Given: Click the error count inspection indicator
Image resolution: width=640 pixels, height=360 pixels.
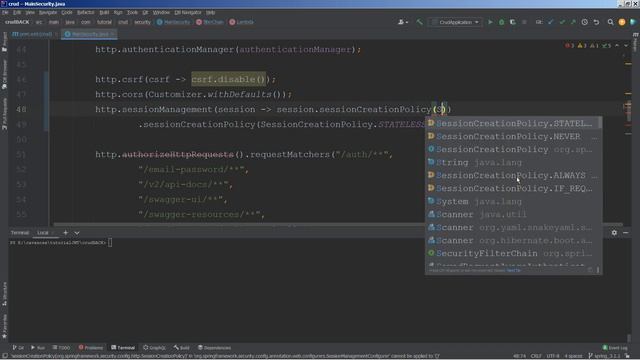Looking at the screenshot, I should click(x=569, y=45).
